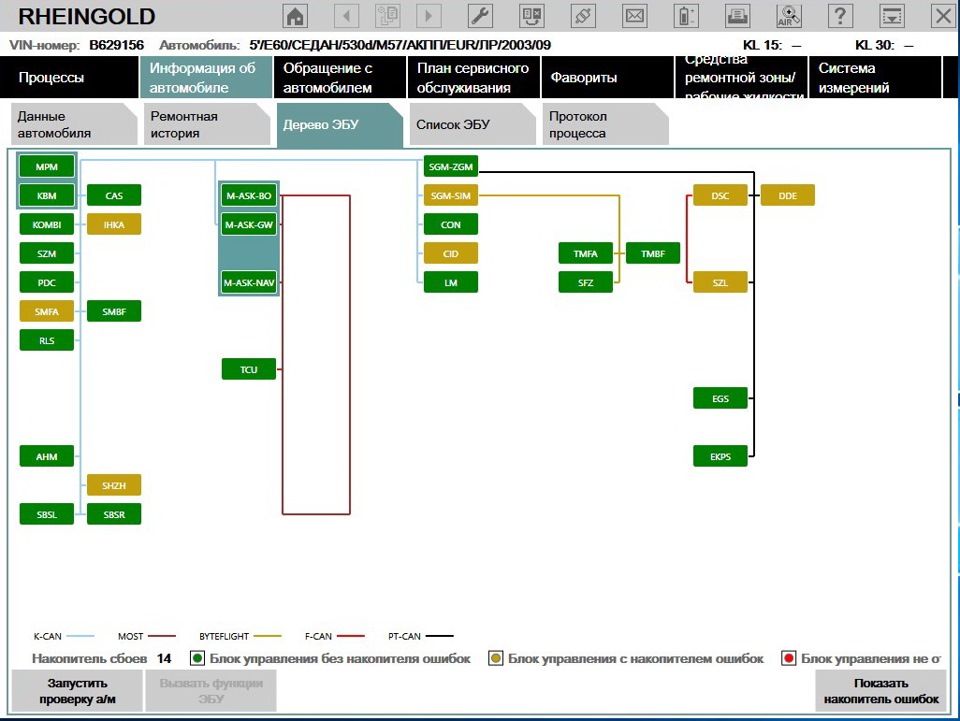Select the KOMBI control unit
Viewport: 960px width, 721px height.
coord(47,225)
